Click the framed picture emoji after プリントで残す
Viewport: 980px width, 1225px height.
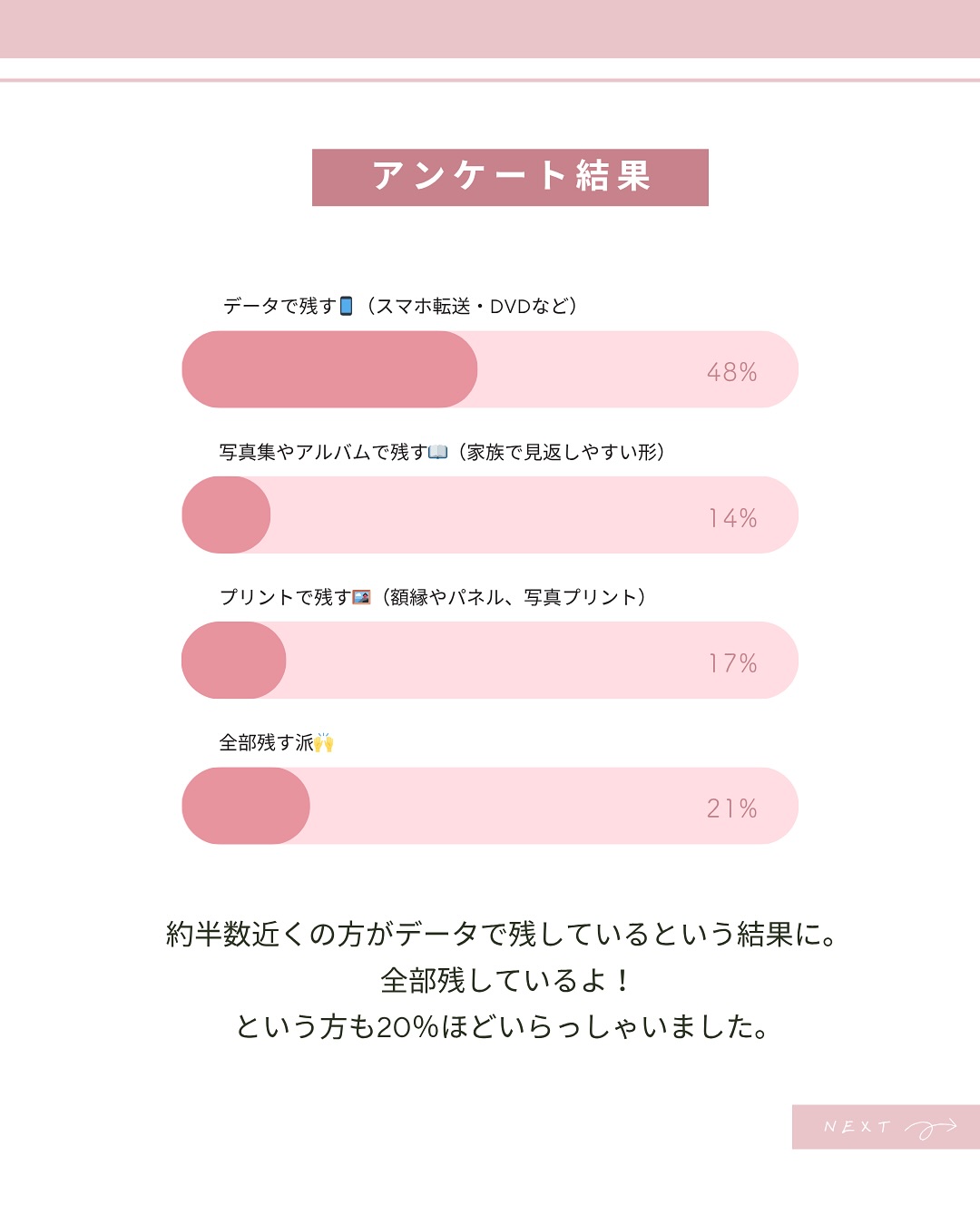point(361,597)
